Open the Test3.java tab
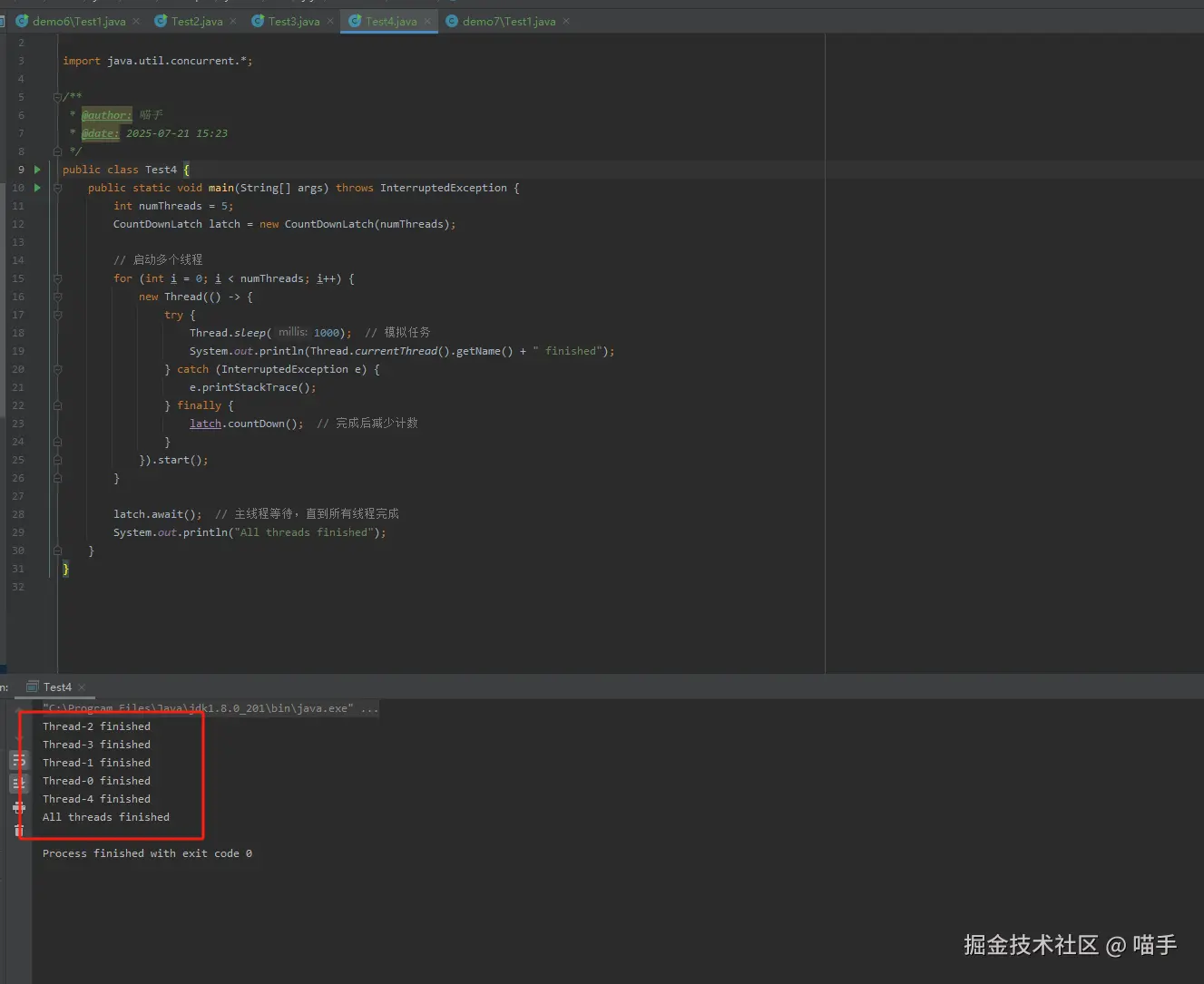The height and width of the screenshot is (984, 1204). (x=294, y=21)
